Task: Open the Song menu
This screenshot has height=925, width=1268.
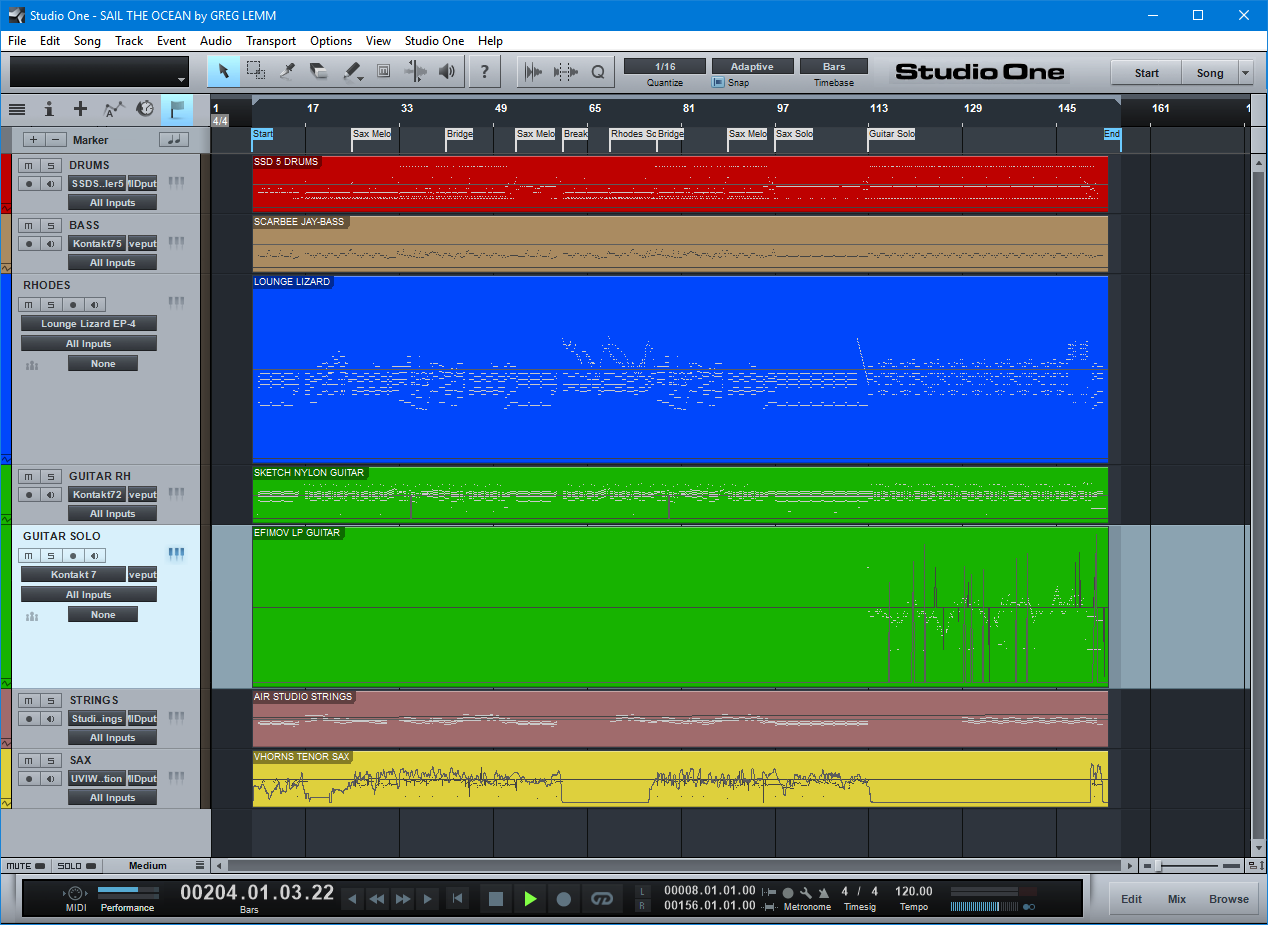Action: pyautogui.click(x=87, y=41)
